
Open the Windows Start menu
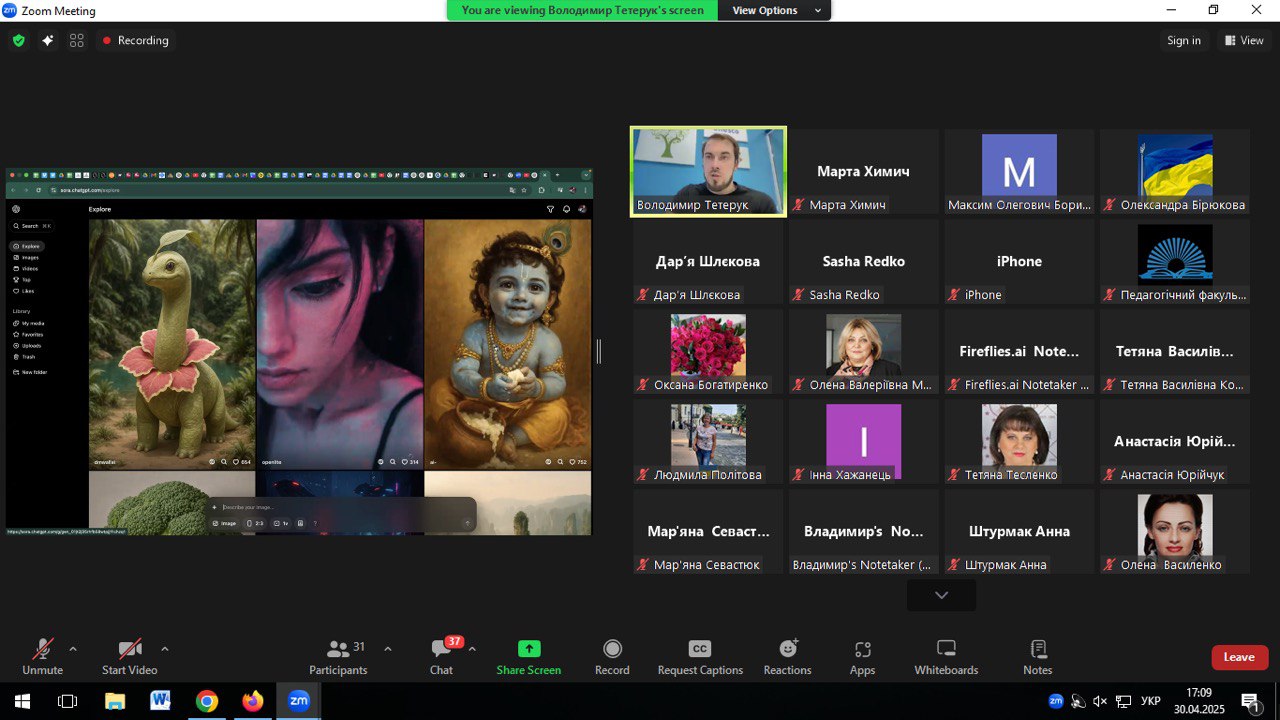22,701
